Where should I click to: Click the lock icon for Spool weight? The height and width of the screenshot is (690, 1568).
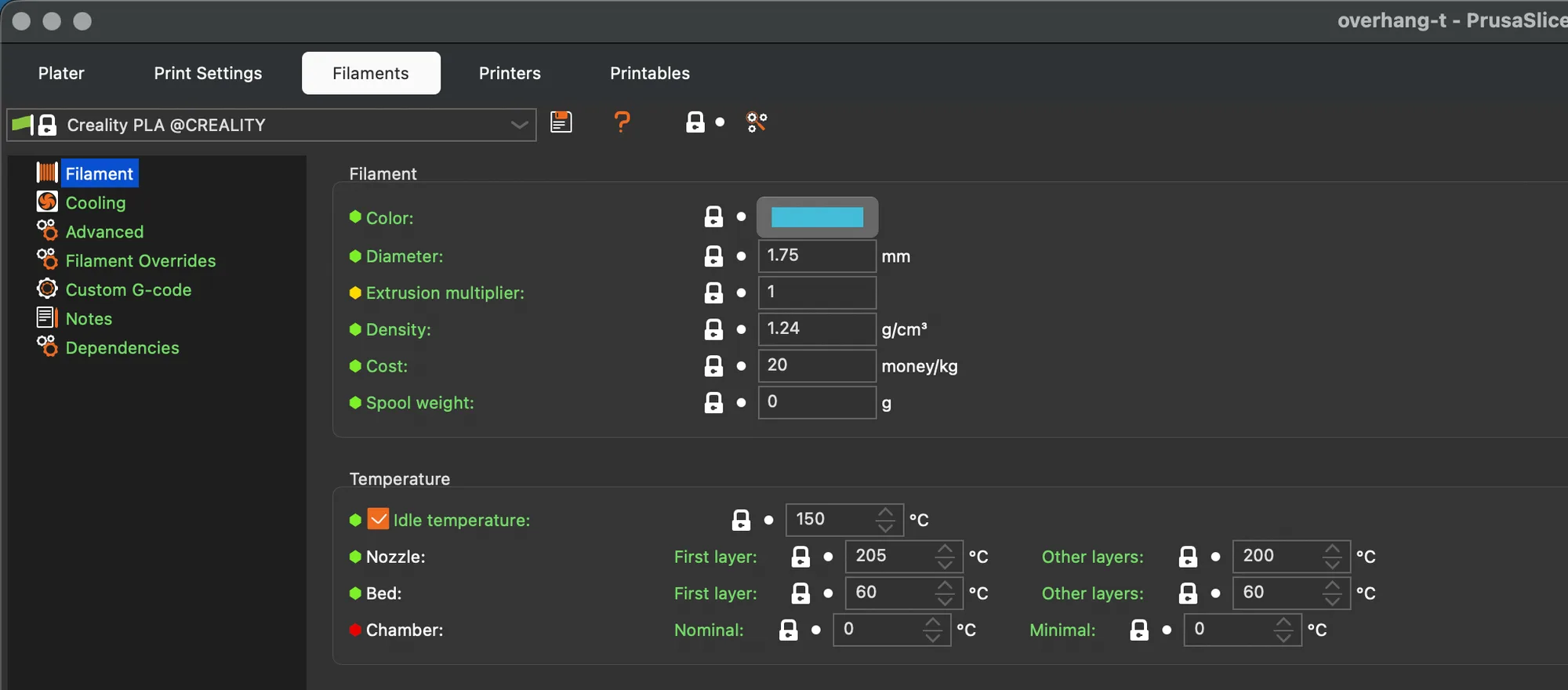(713, 403)
